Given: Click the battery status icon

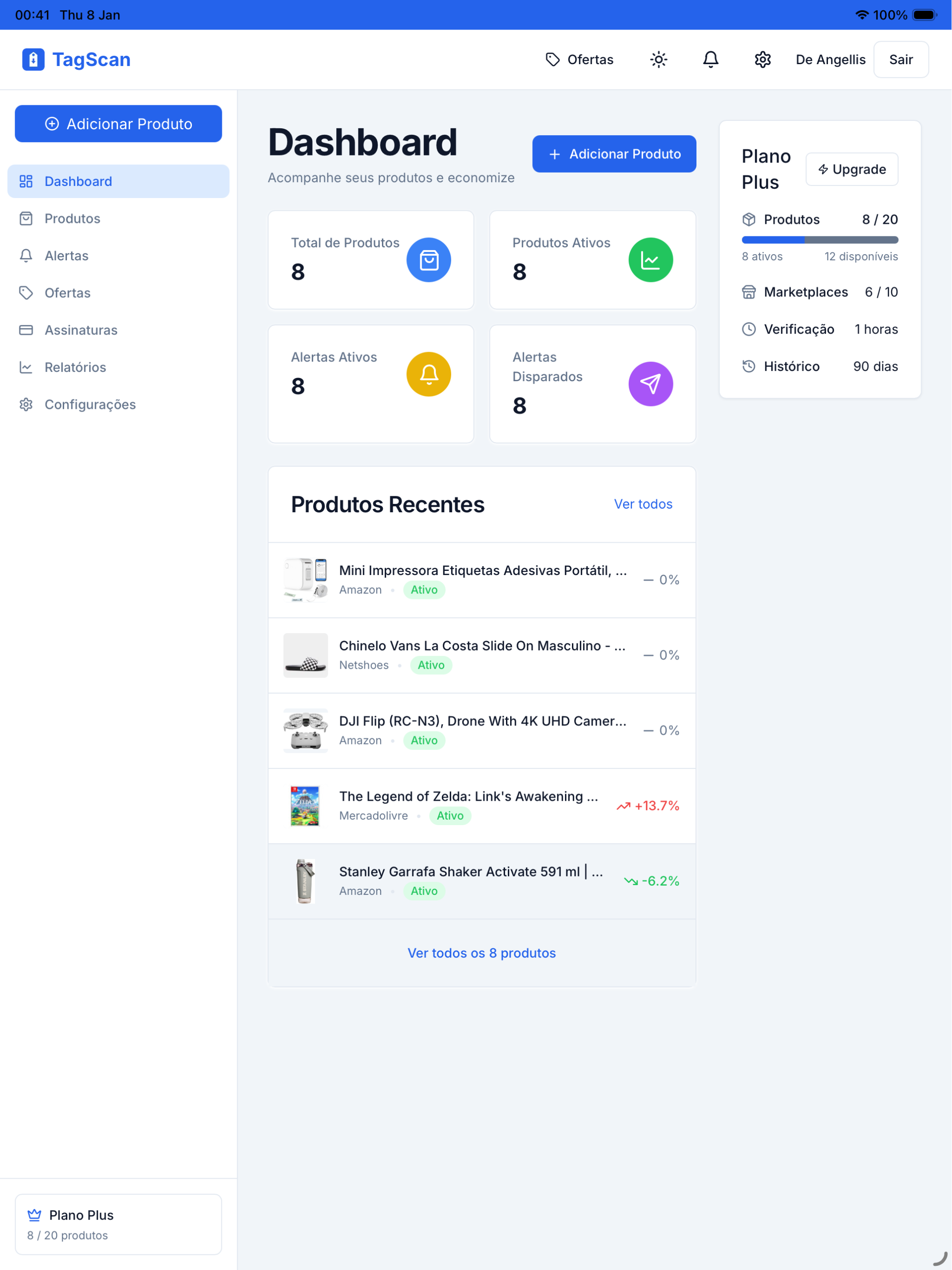Looking at the screenshot, I should click(x=924, y=15).
